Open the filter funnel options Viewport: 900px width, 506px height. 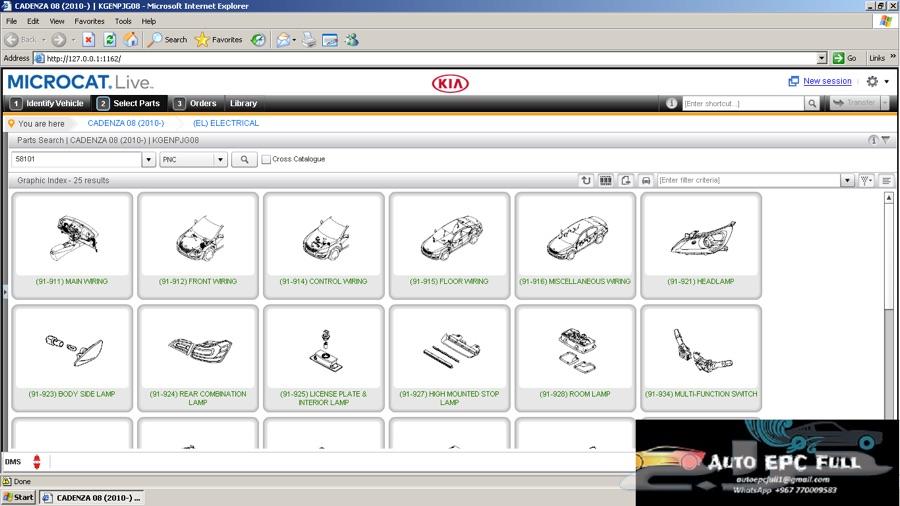tap(866, 180)
